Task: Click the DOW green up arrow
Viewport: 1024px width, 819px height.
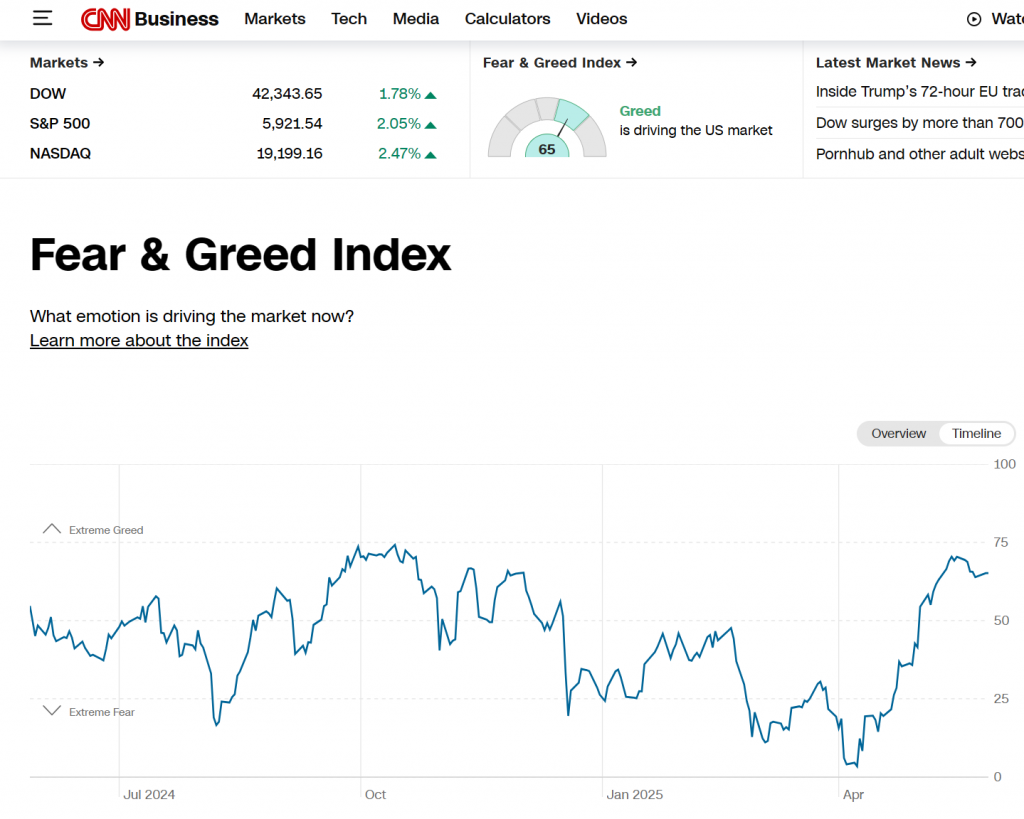Action: [x=431, y=95]
